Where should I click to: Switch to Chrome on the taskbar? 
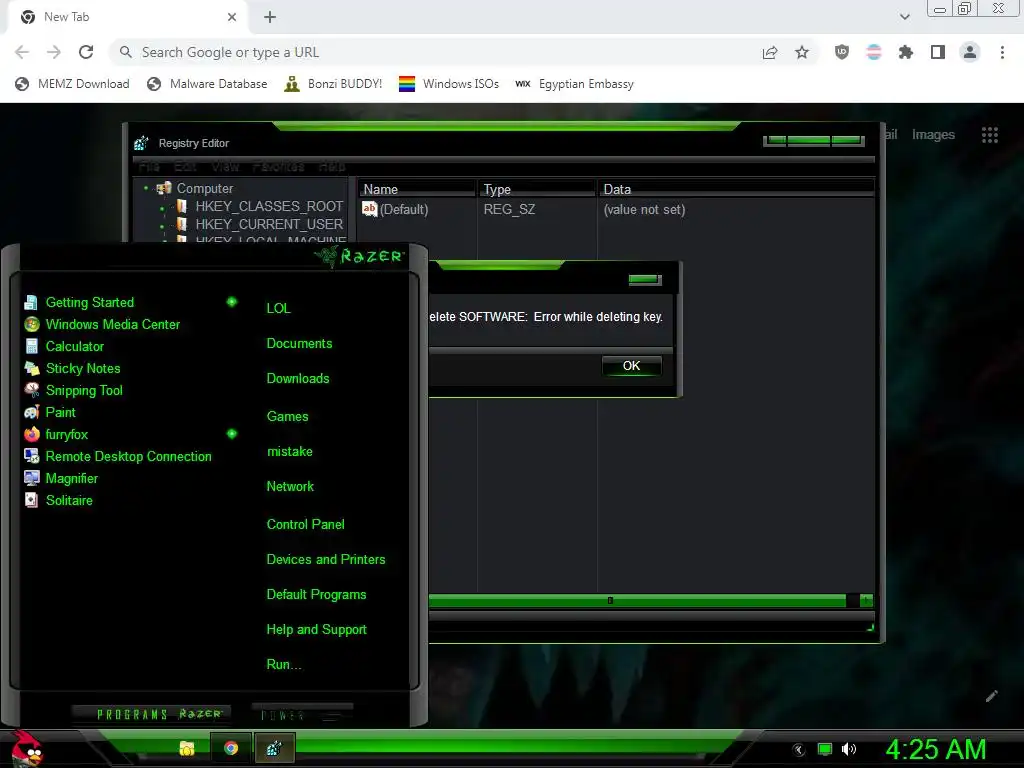point(231,748)
